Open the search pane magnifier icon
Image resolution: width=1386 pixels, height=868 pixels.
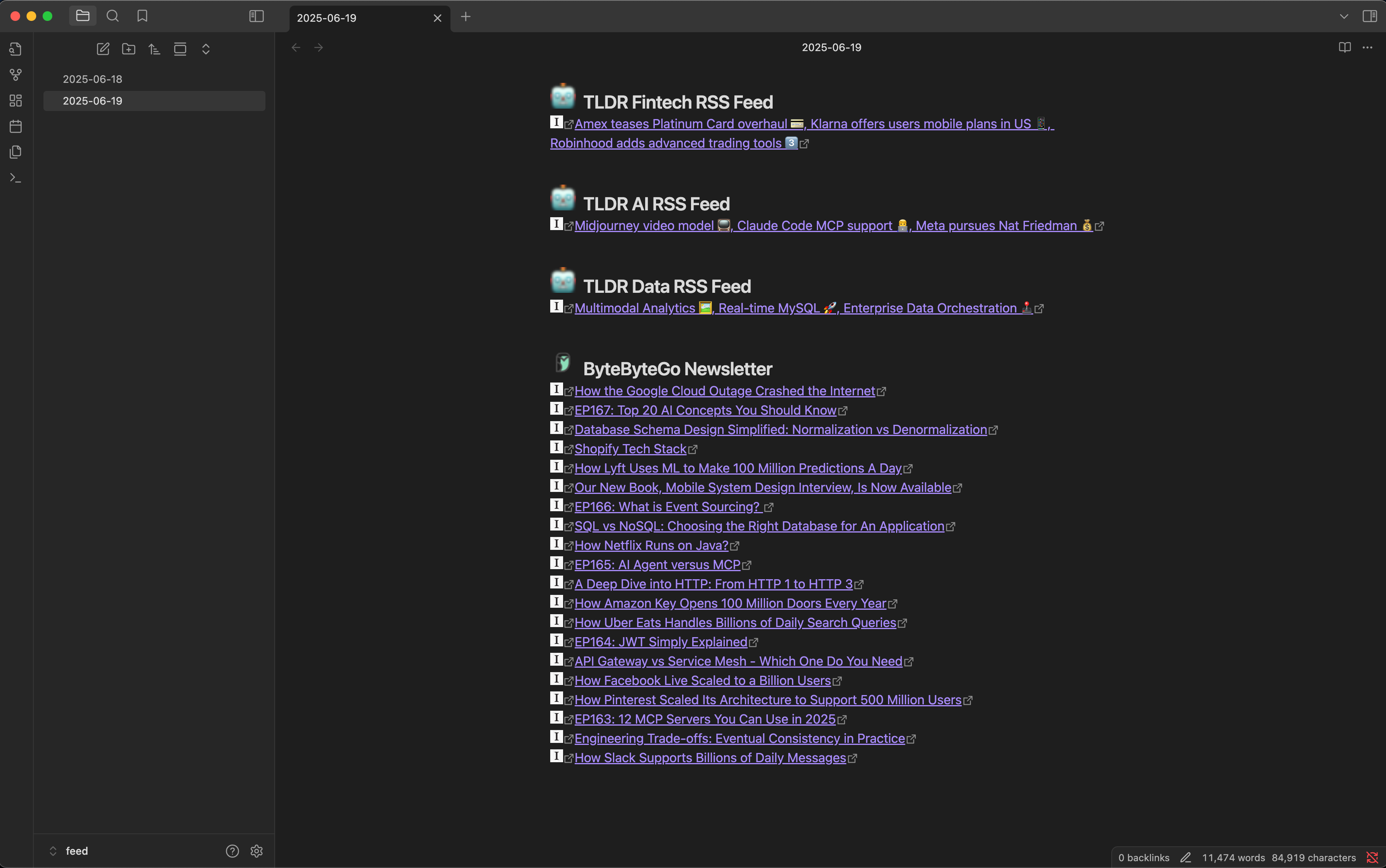[113, 16]
